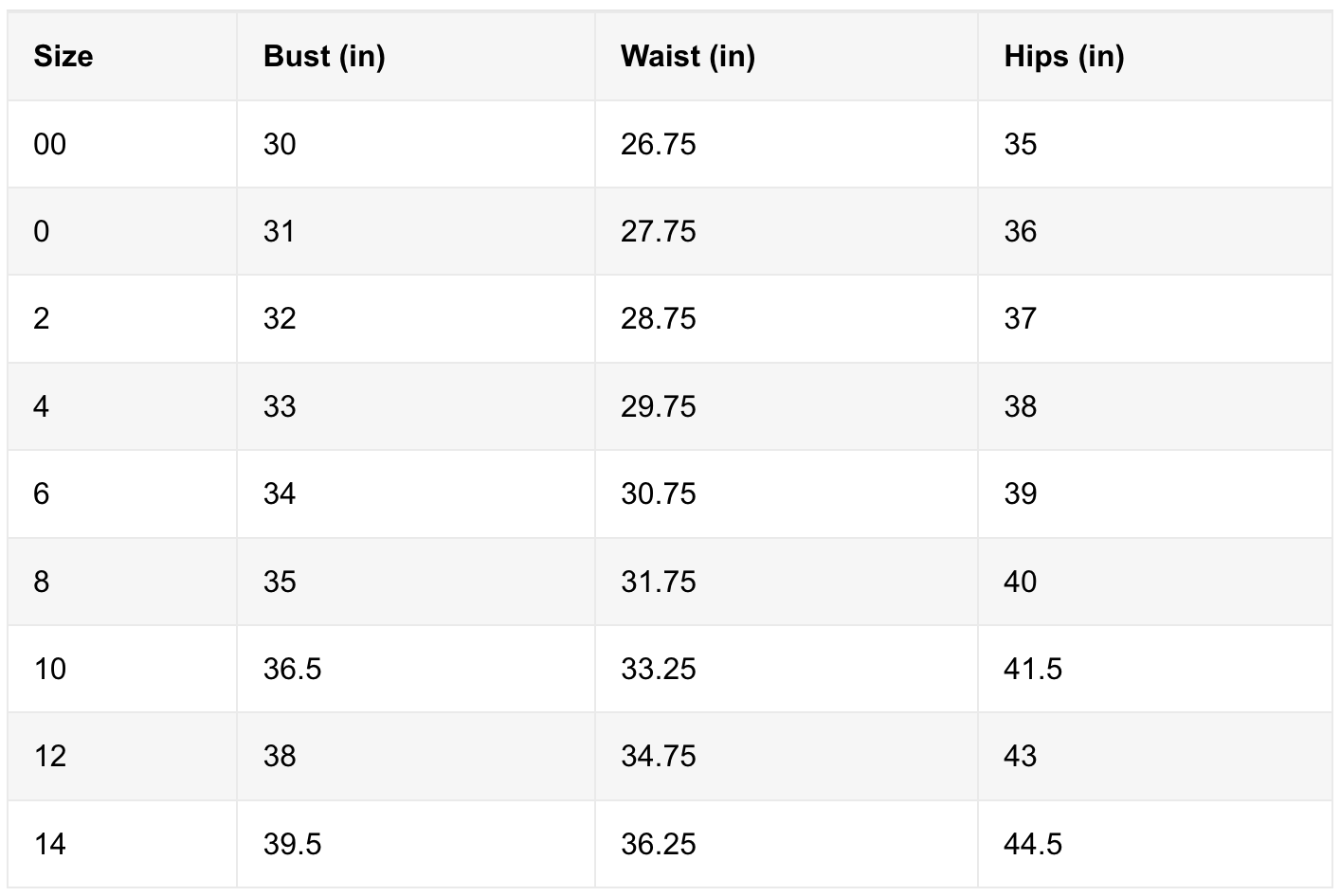1340x896 pixels.
Task: Click the Waist (in) column header
Action: point(787,56)
